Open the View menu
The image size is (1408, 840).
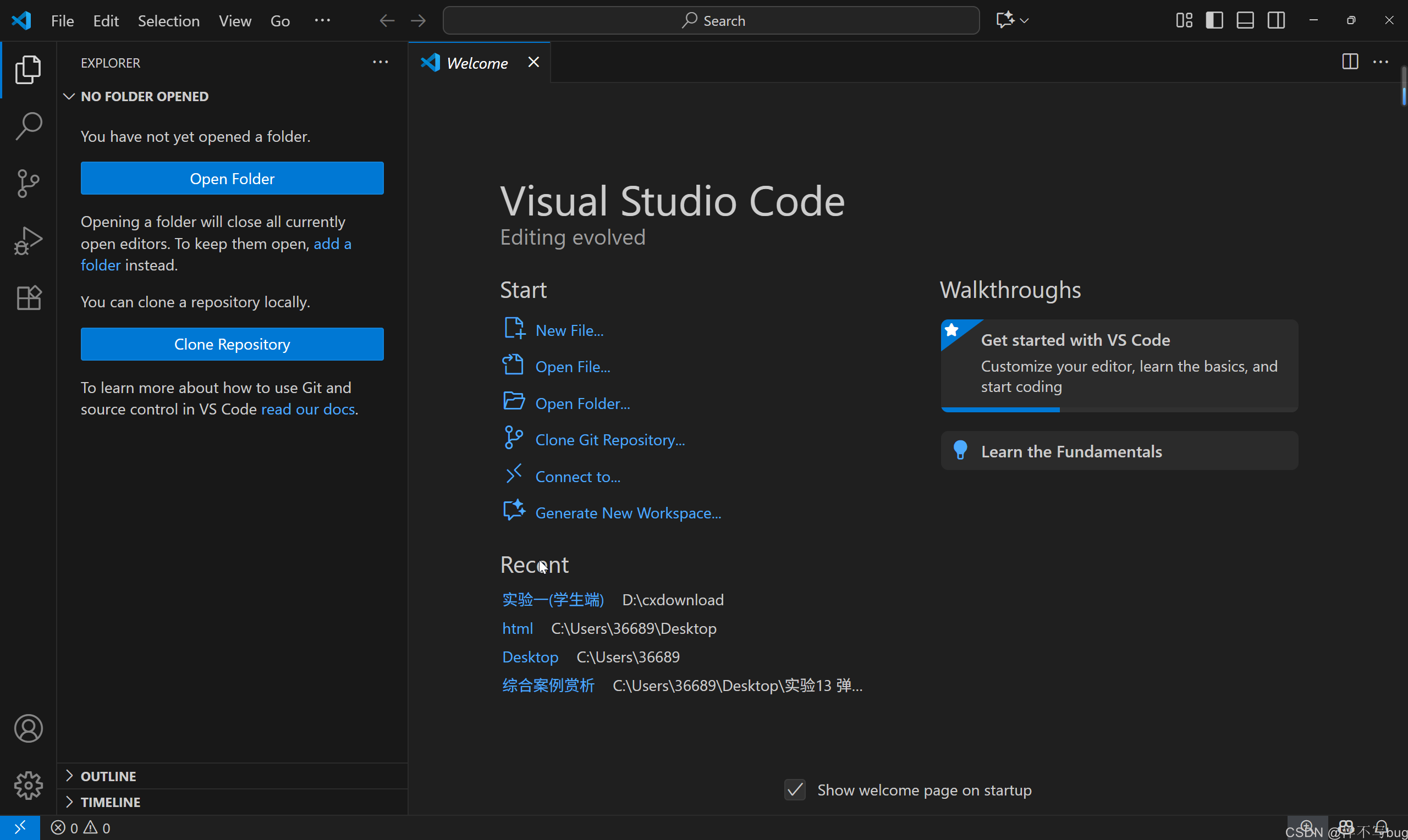(235, 21)
